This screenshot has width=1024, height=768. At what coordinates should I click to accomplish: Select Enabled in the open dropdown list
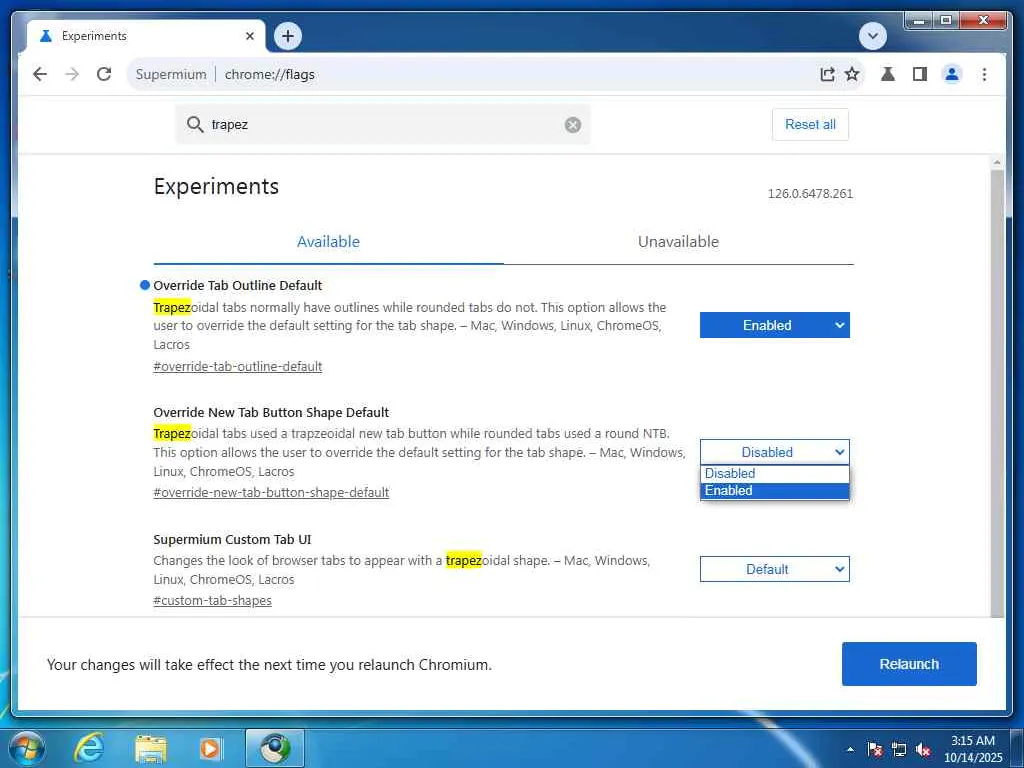[775, 490]
